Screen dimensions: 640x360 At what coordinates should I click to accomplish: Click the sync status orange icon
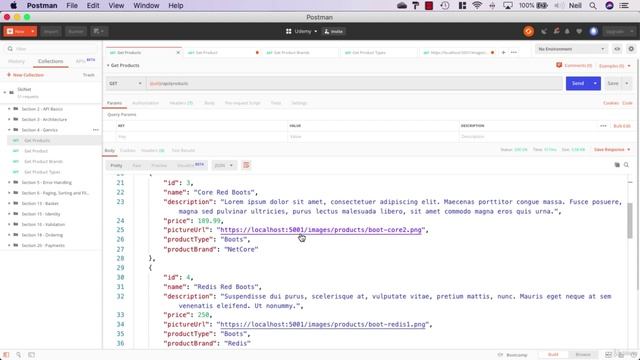528,31
